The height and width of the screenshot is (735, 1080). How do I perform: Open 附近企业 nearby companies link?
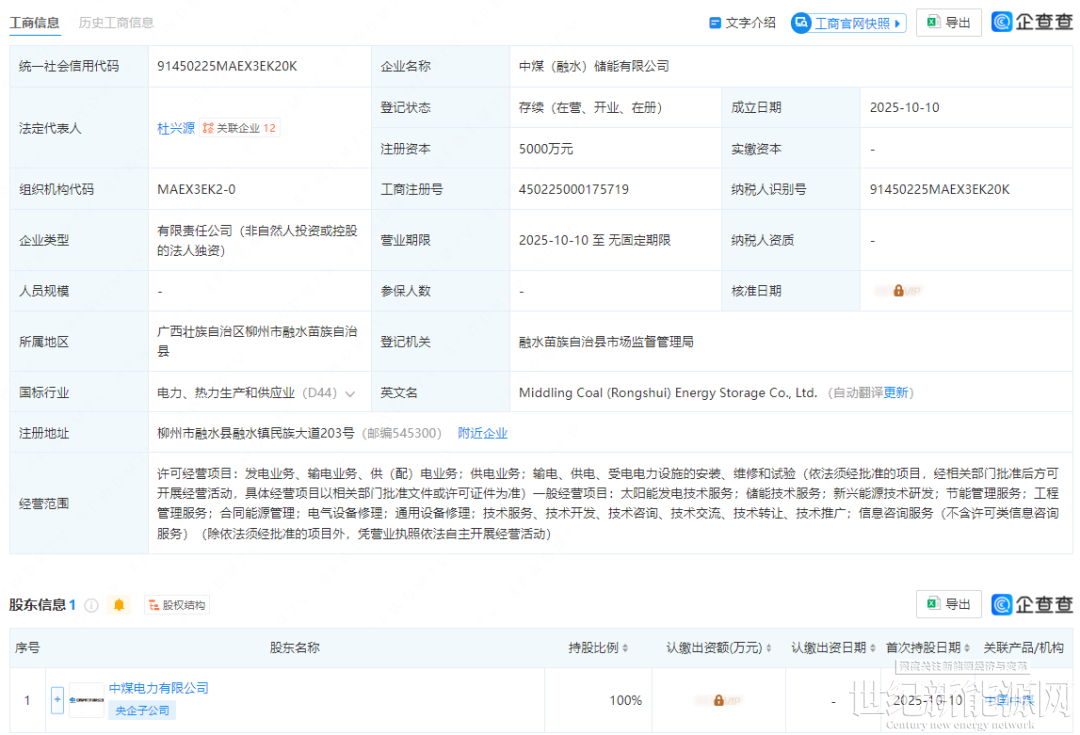coord(483,433)
